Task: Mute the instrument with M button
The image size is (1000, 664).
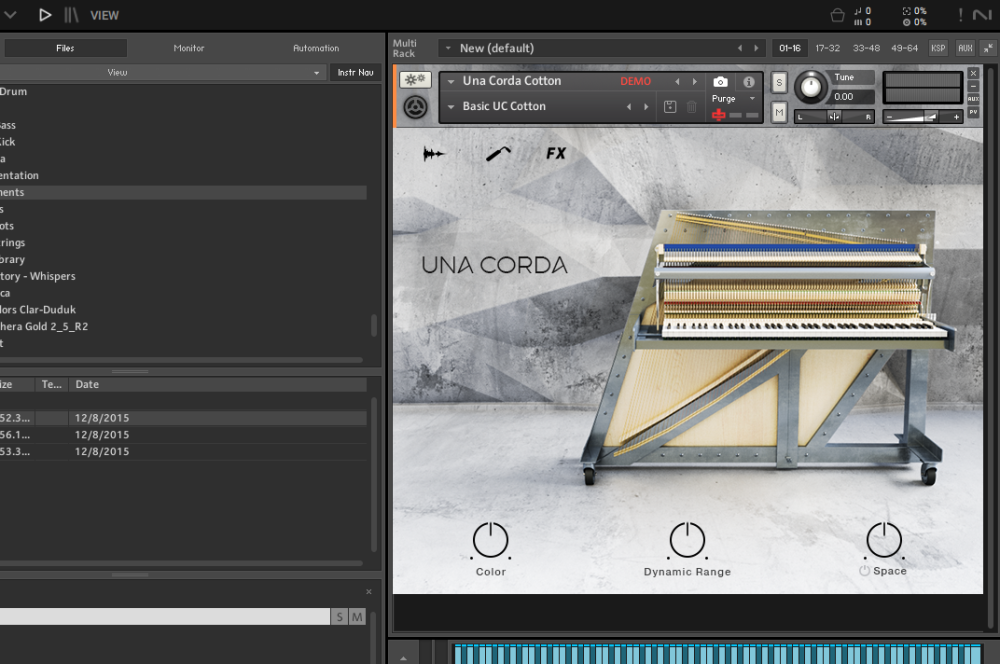Action: (779, 112)
